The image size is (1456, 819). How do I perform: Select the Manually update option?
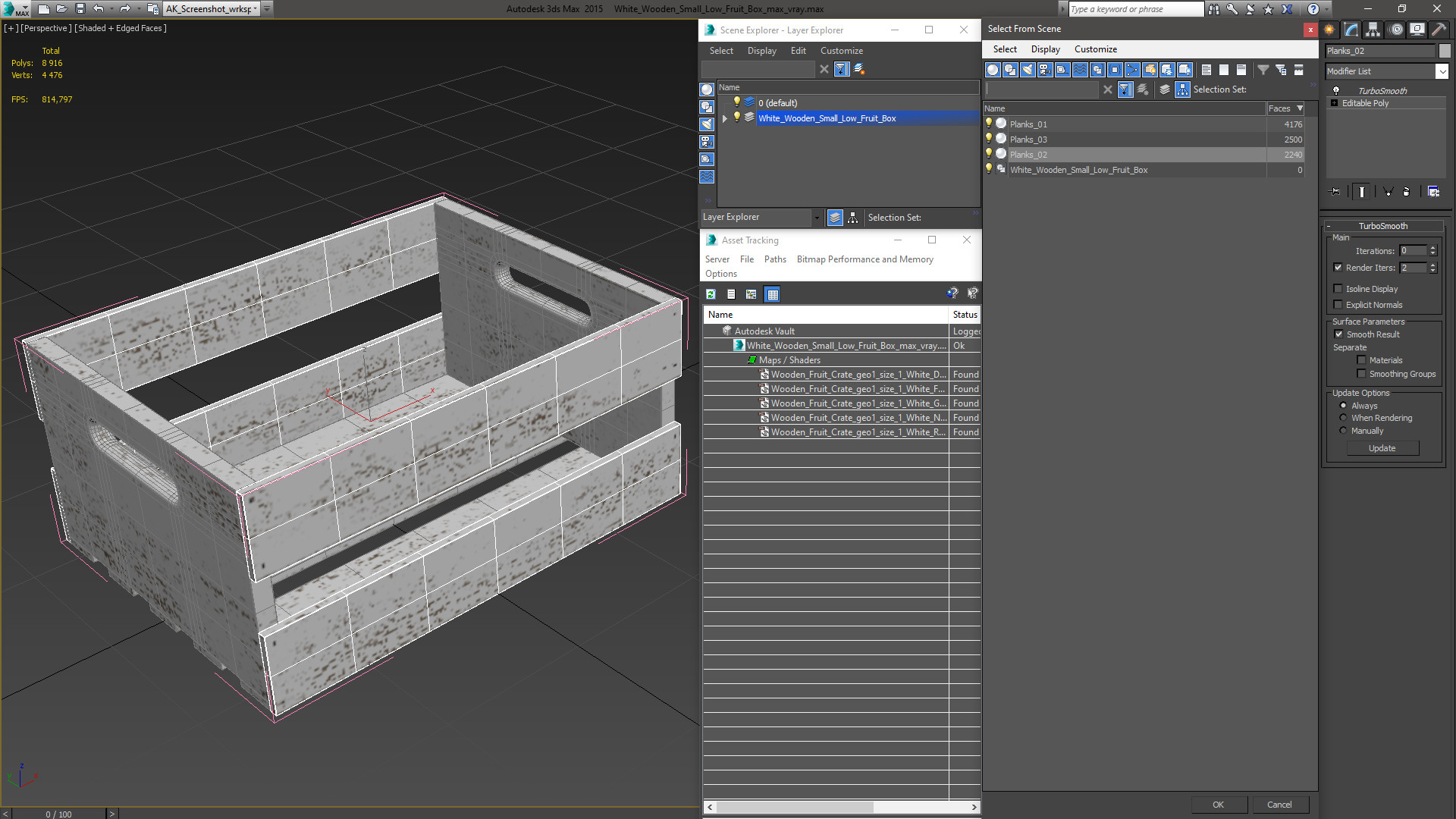click(x=1343, y=431)
